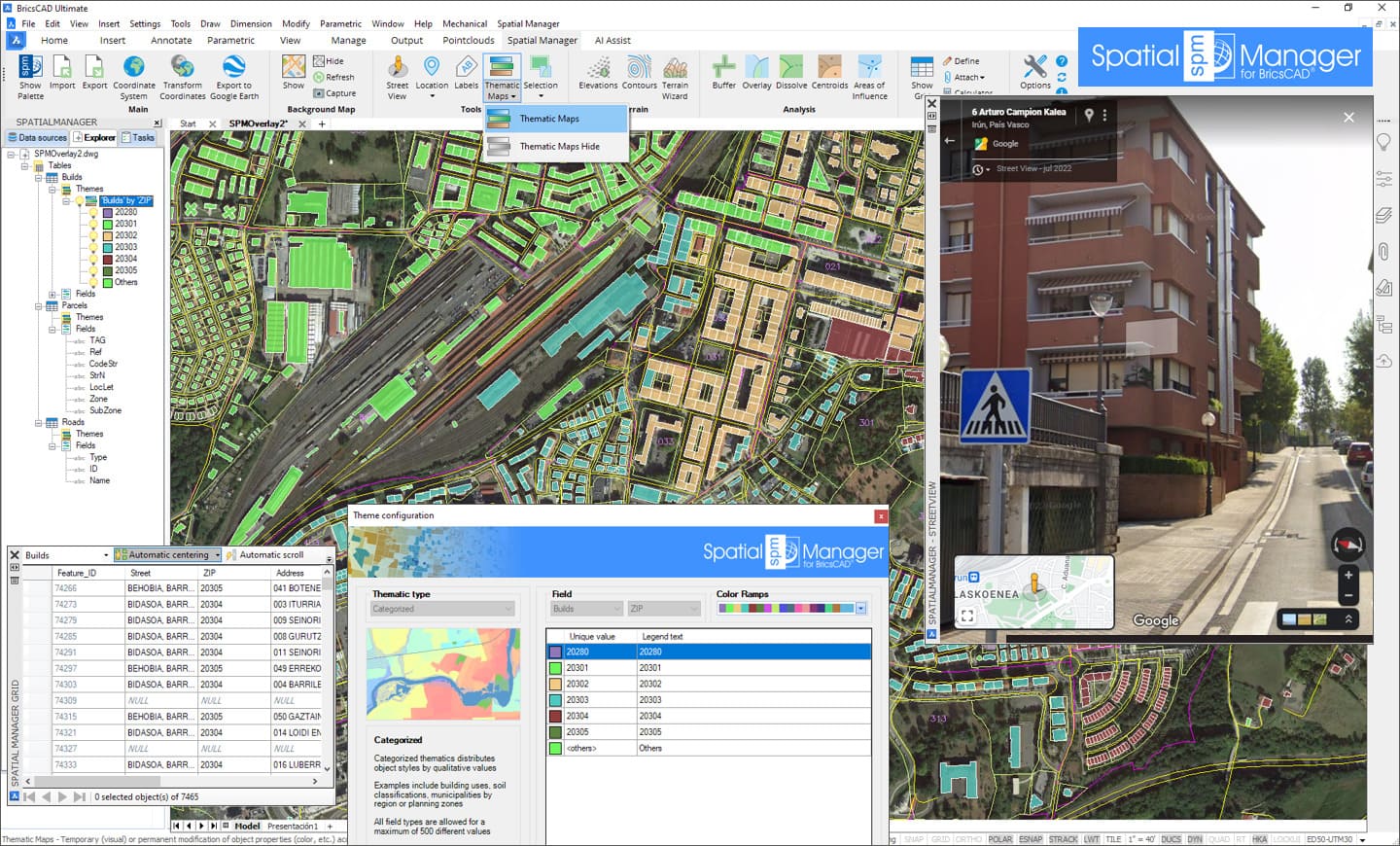1400x846 pixels.
Task: Run the Buffer analysis tool
Action: (723, 73)
